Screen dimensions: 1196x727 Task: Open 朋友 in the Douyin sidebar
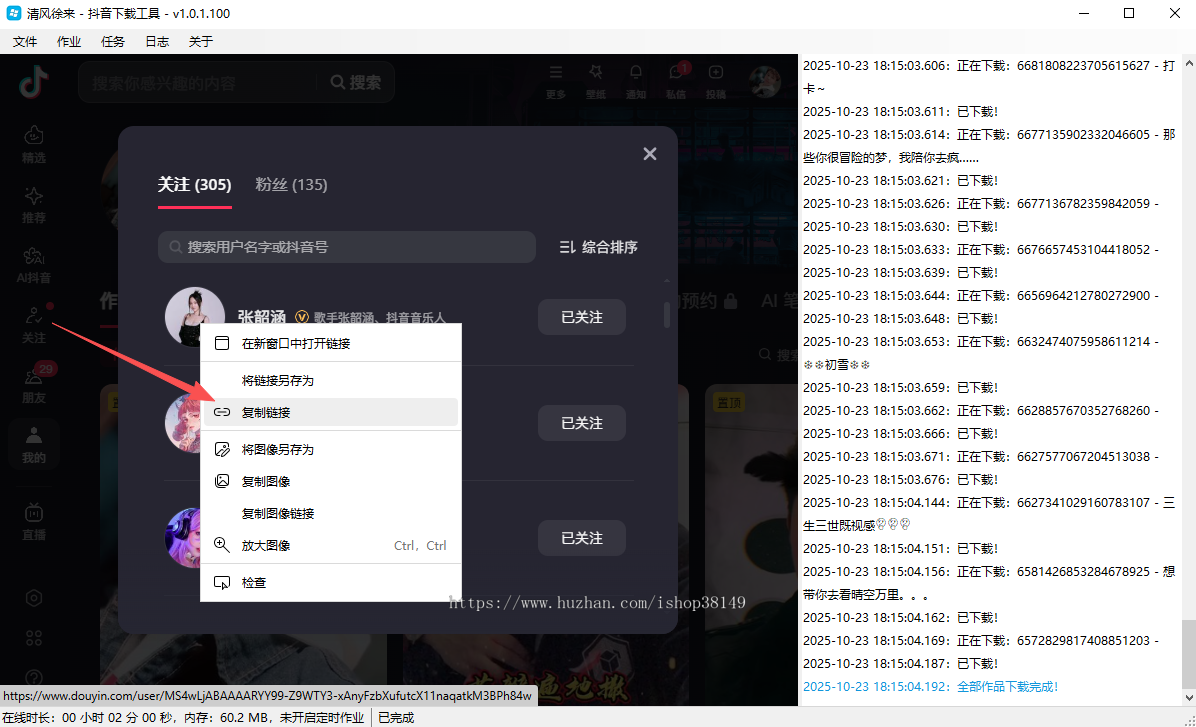coord(34,386)
